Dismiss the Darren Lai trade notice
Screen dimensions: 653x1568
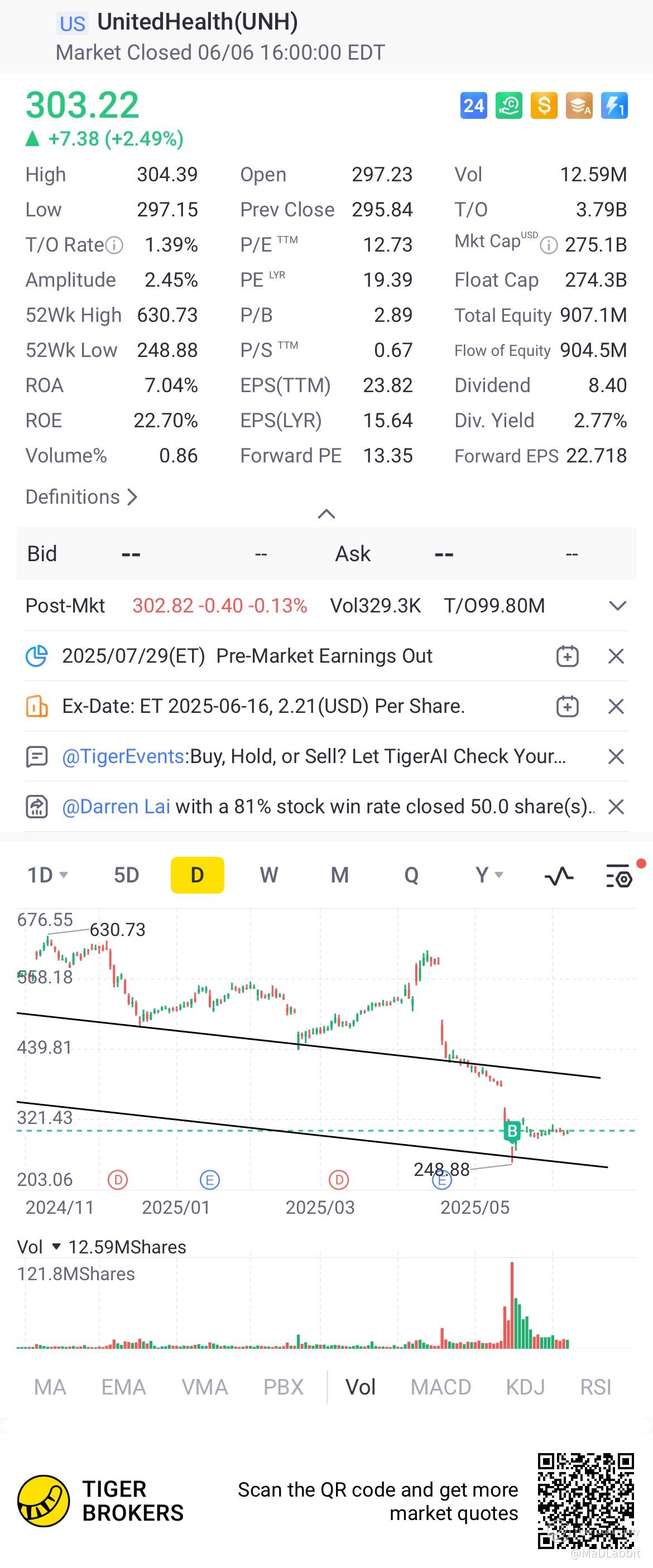coord(616,807)
